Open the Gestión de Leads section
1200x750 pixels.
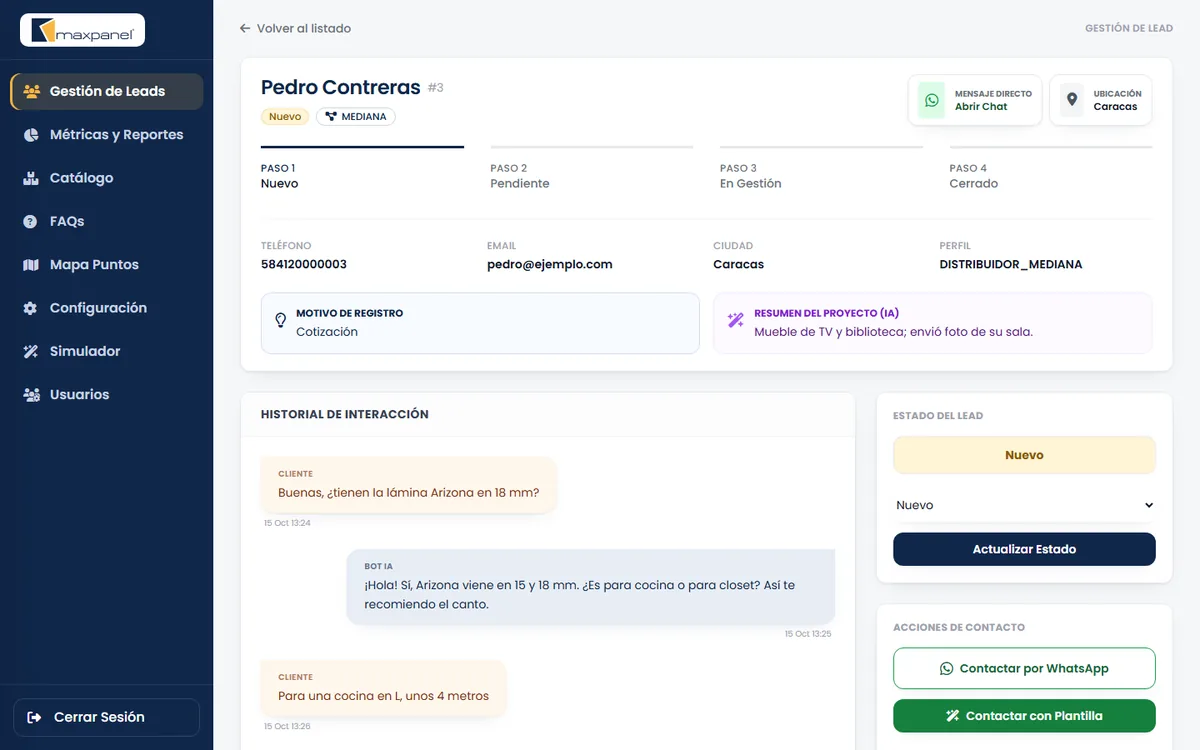coord(107,91)
